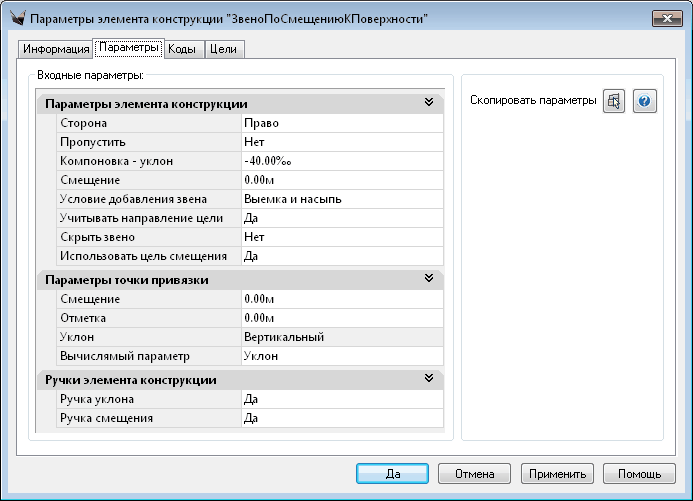
Task: Collapse the Параметры элемента конструкции section
Action: [x=428, y=102]
